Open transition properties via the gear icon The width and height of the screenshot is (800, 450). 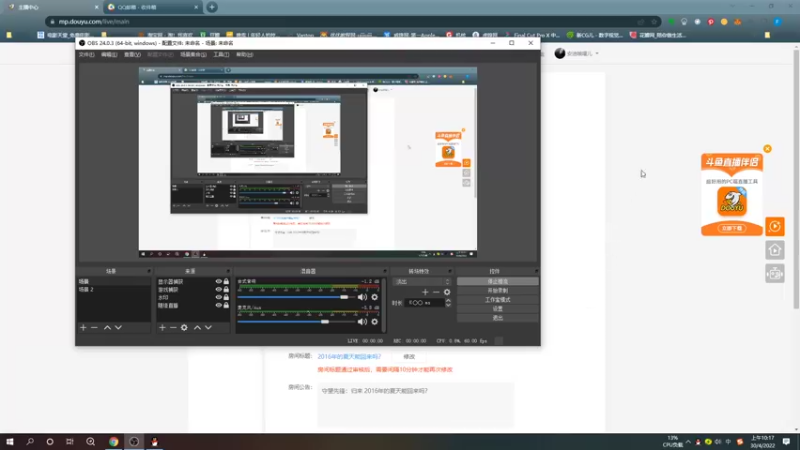[447, 292]
